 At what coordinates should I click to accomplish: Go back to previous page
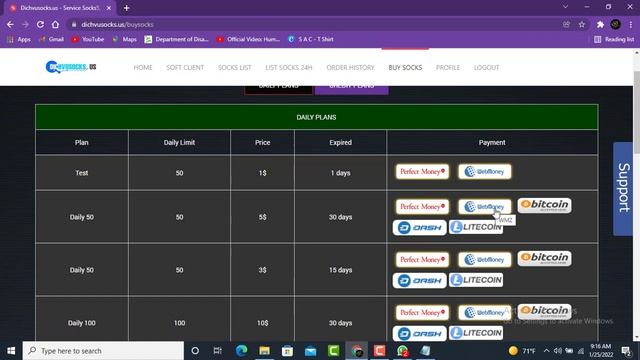pyautogui.click(x=10, y=24)
